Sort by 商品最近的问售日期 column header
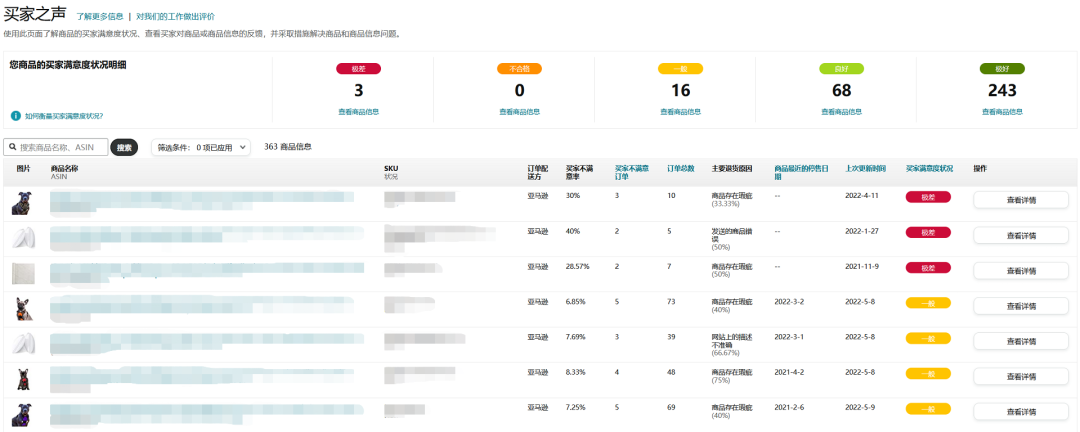Screen dimensions: 1080x432 804,172
